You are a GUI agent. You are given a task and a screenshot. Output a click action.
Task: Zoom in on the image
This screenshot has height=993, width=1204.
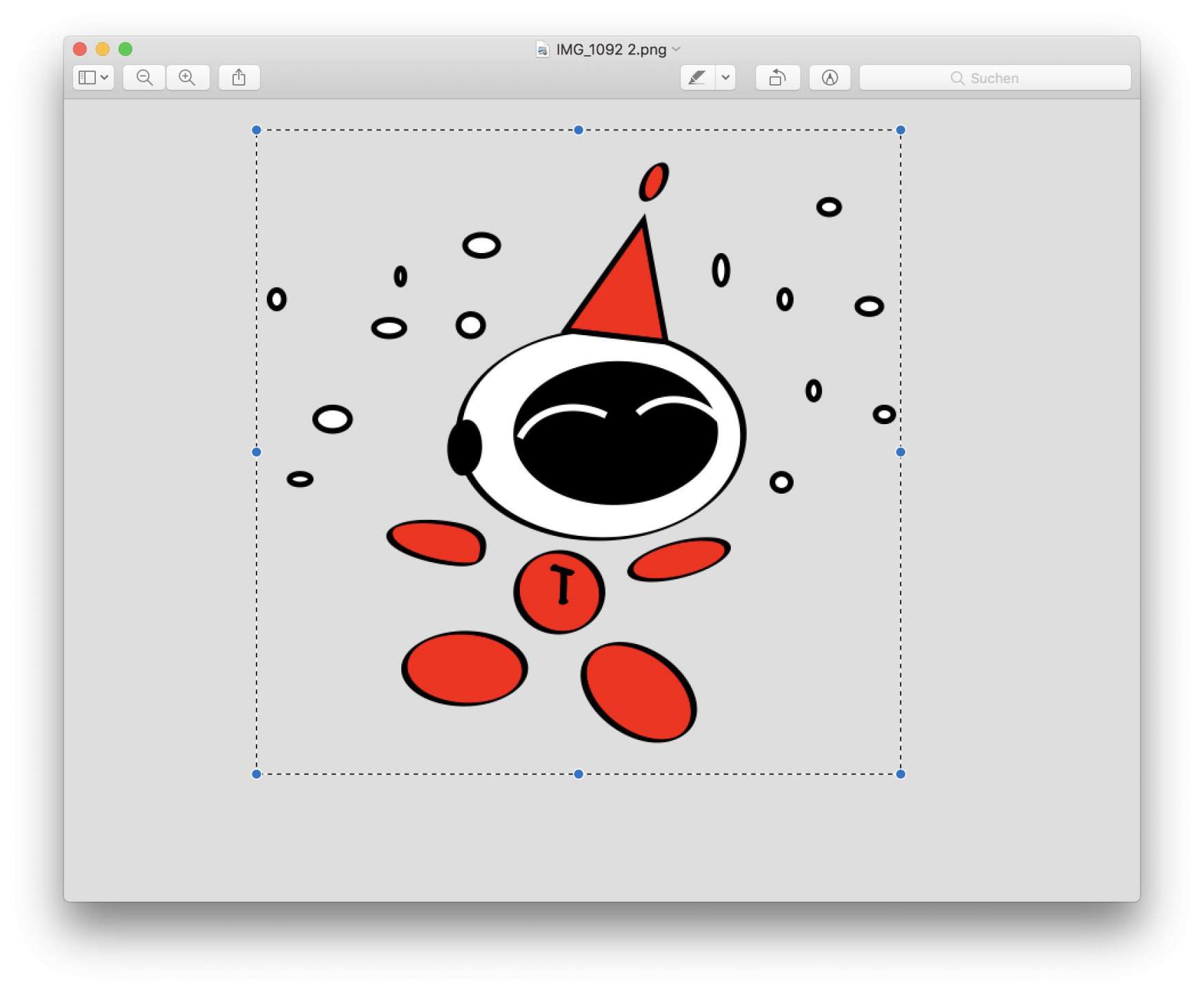tap(188, 77)
